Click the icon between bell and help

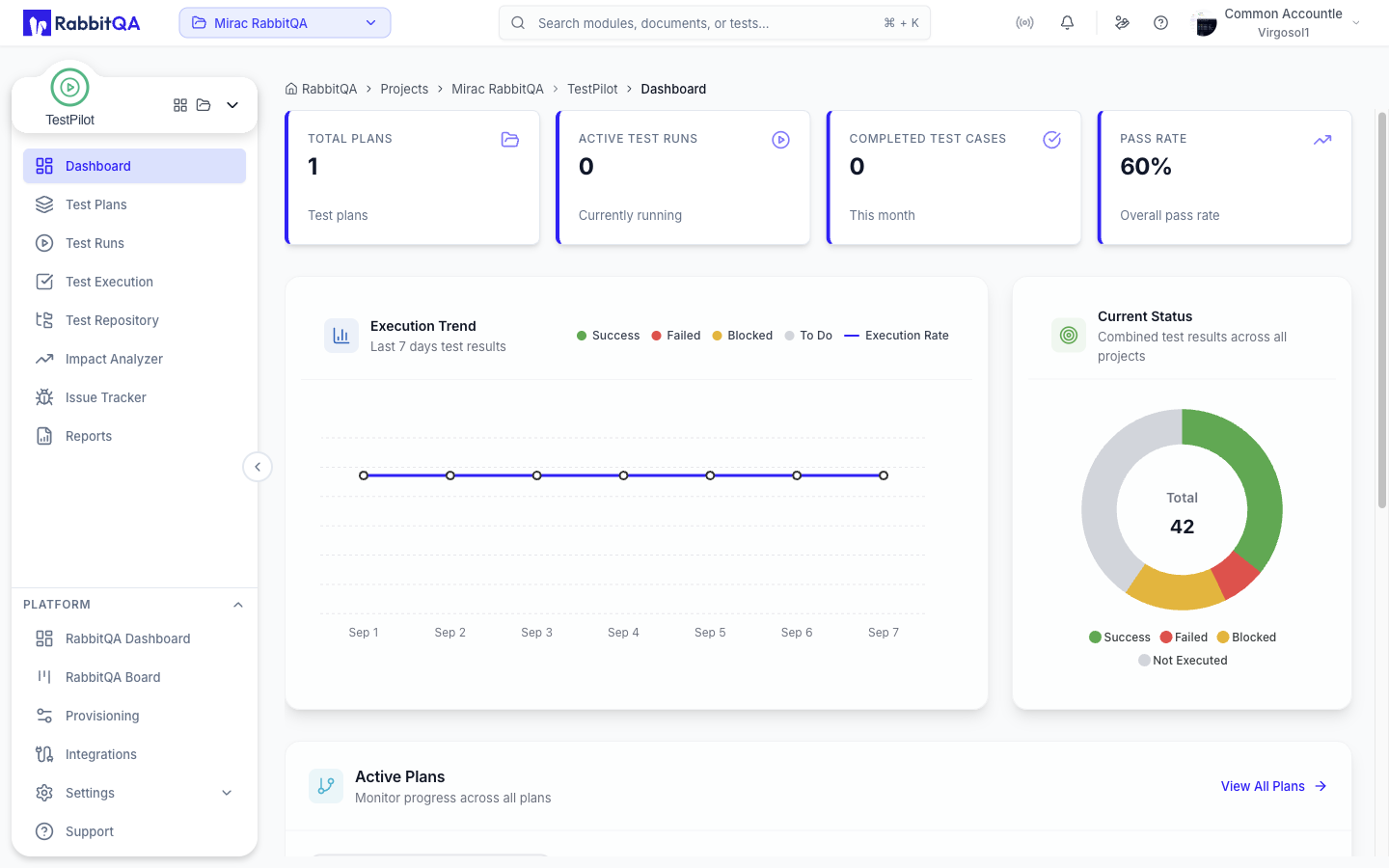pyautogui.click(x=1122, y=23)
